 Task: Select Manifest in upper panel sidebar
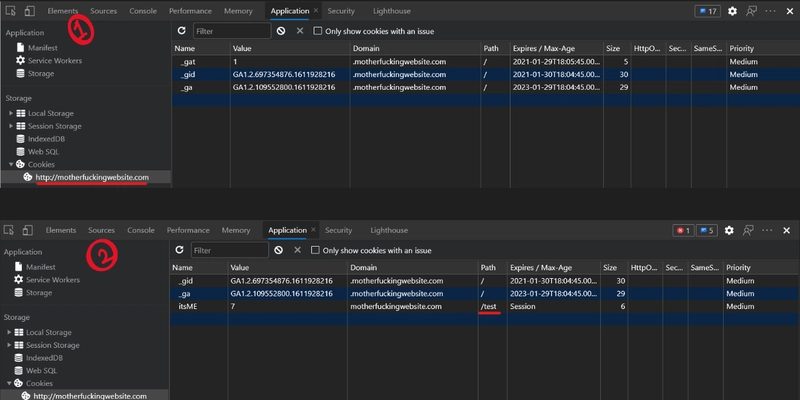(42, 48)
